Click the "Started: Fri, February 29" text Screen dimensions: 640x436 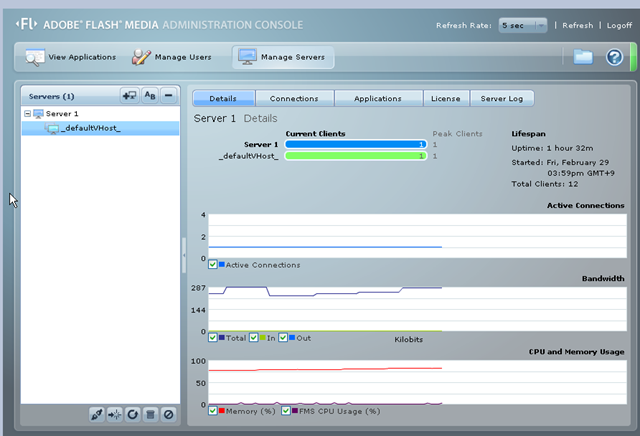point(560,162)
